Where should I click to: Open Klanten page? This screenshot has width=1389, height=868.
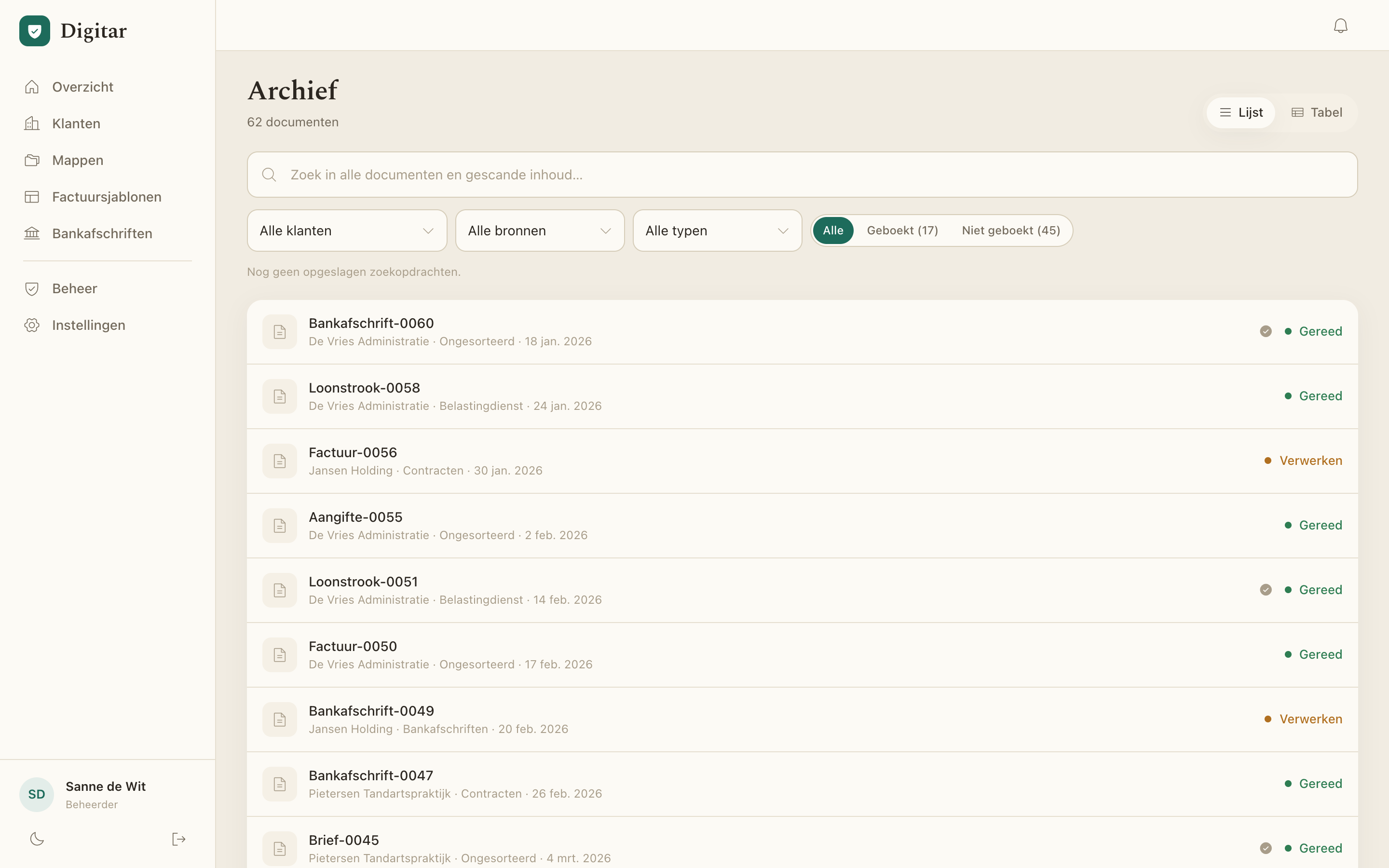[108, 123]
